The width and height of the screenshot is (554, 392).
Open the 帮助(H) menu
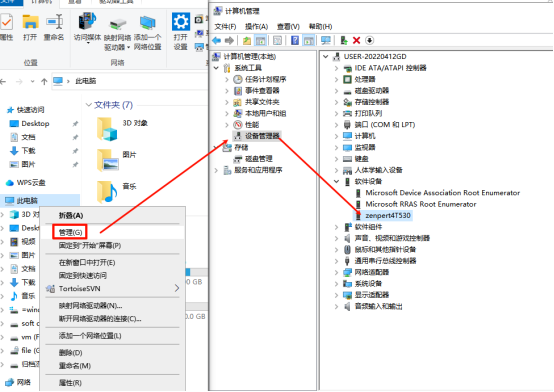(x=320, y=27)
